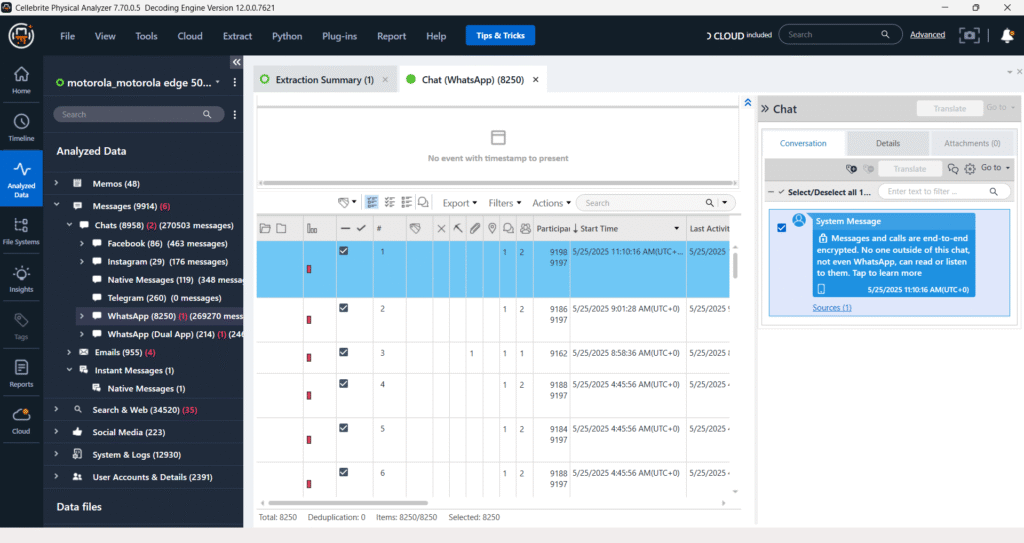
Task: Collapse the Messages (9914) tree node
Action: pyautogui.click(x=56, y=206)
